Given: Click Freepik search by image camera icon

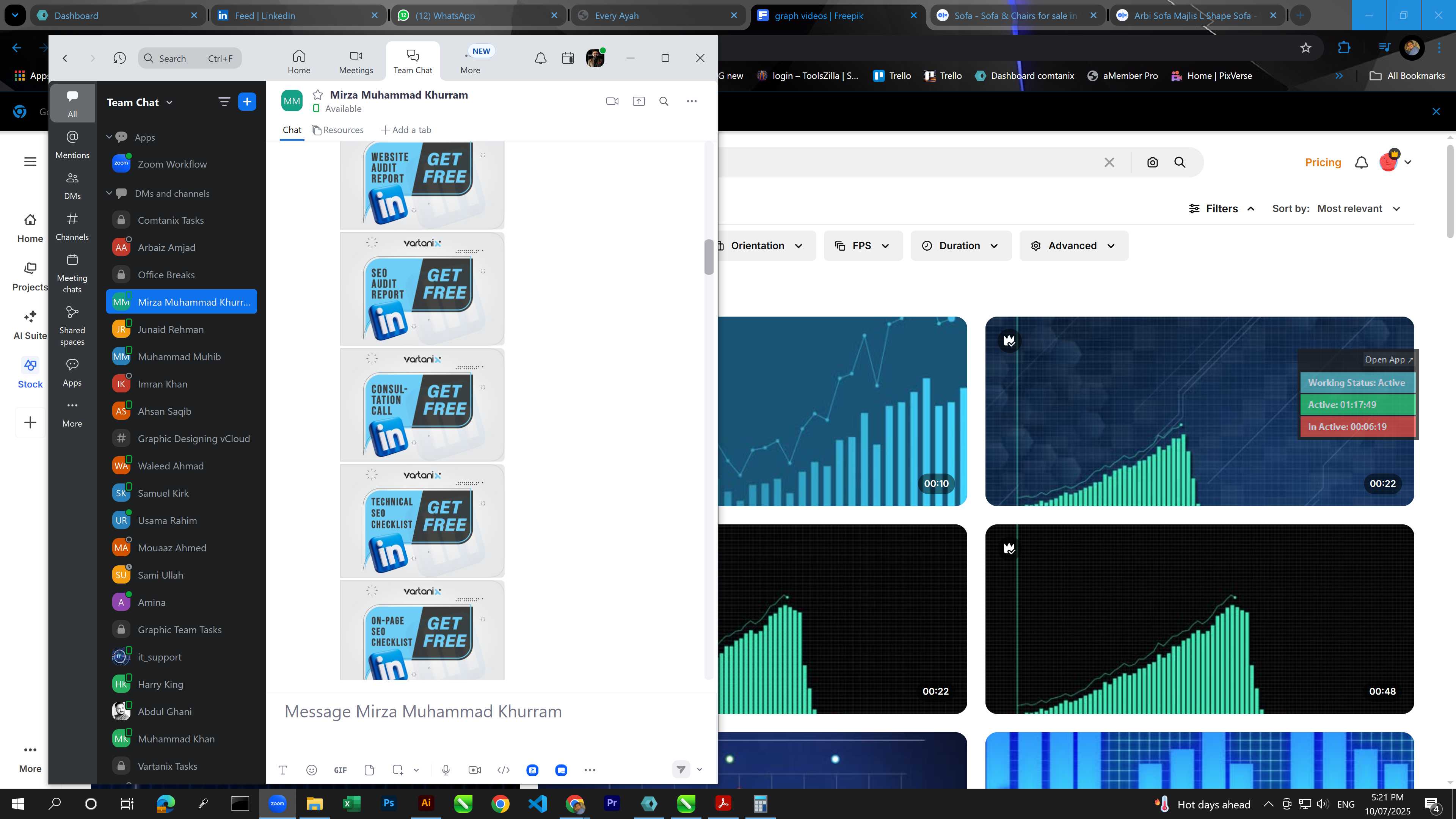Looking at the screenshot, I should click(1153, 162).
